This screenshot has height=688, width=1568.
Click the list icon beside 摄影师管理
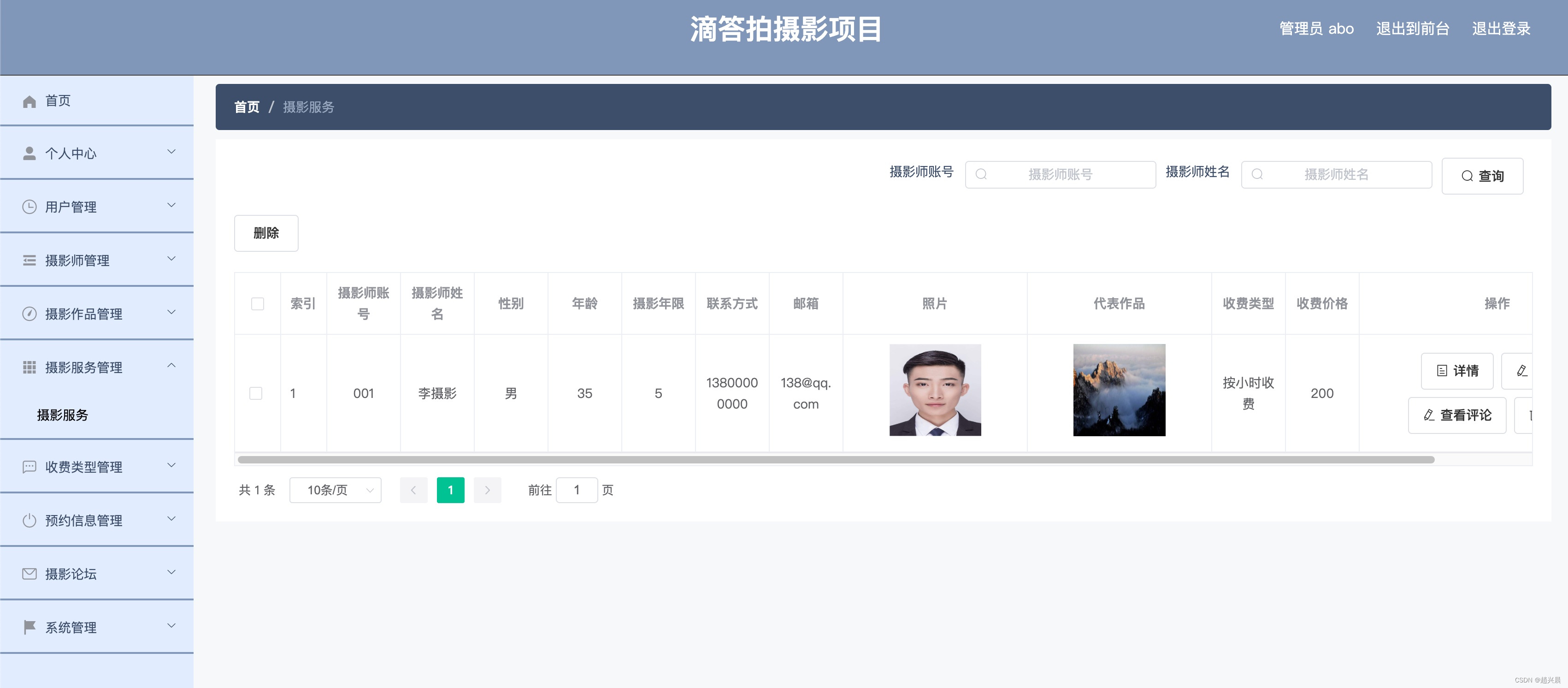tap(29, 261)
